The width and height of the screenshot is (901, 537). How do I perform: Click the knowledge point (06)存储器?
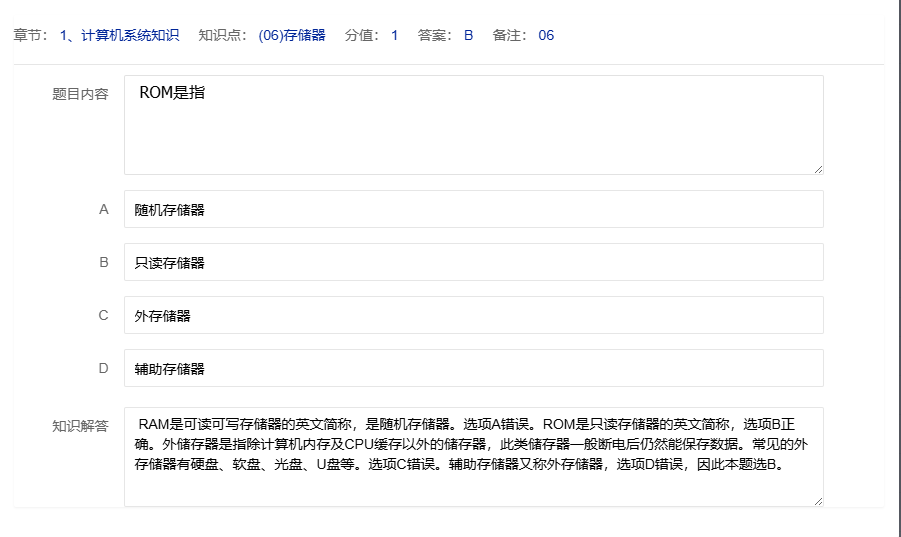tap(291, 35)
